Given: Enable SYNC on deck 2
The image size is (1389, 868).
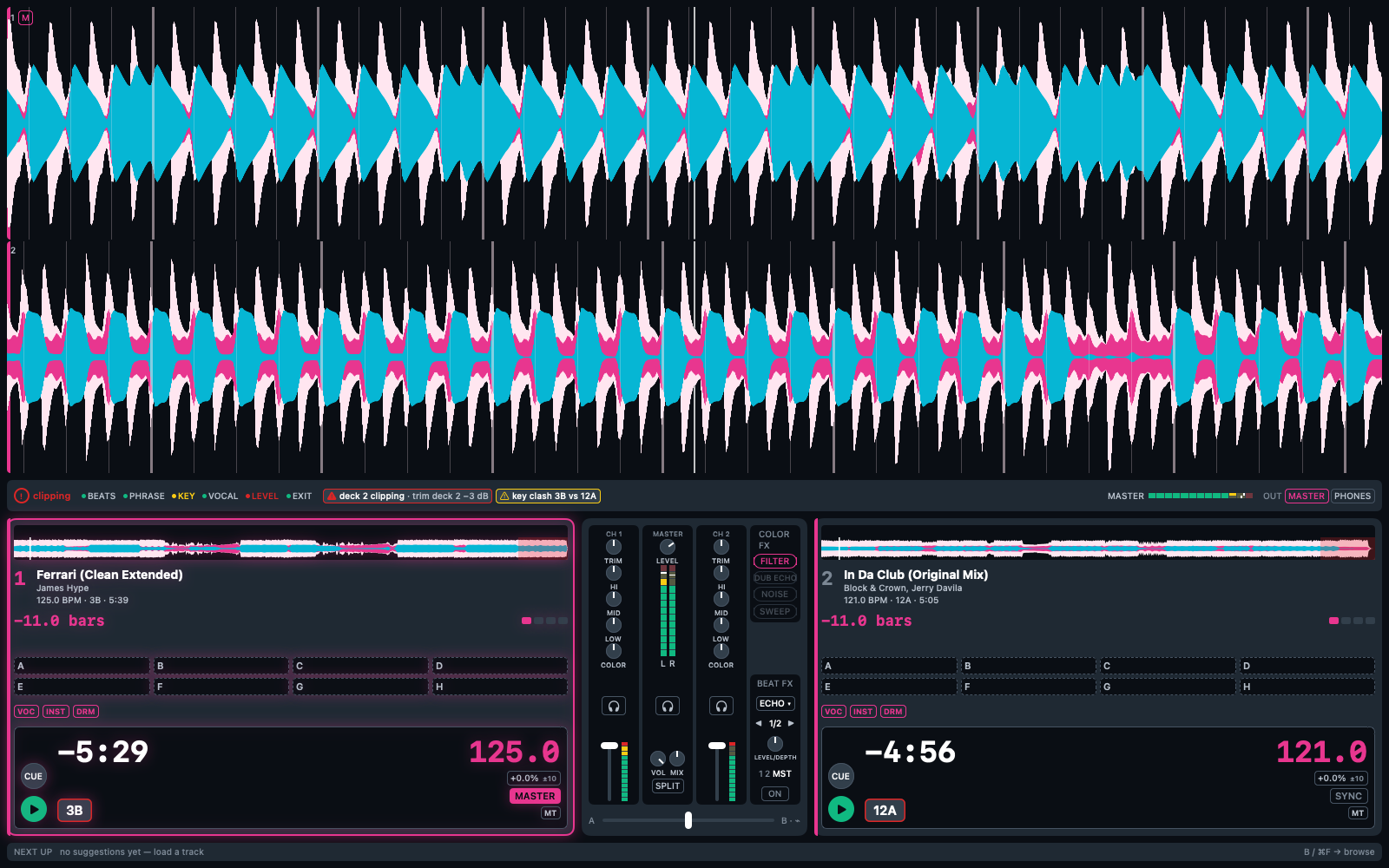Looking at the screenshot, I should pos(1348,796).
